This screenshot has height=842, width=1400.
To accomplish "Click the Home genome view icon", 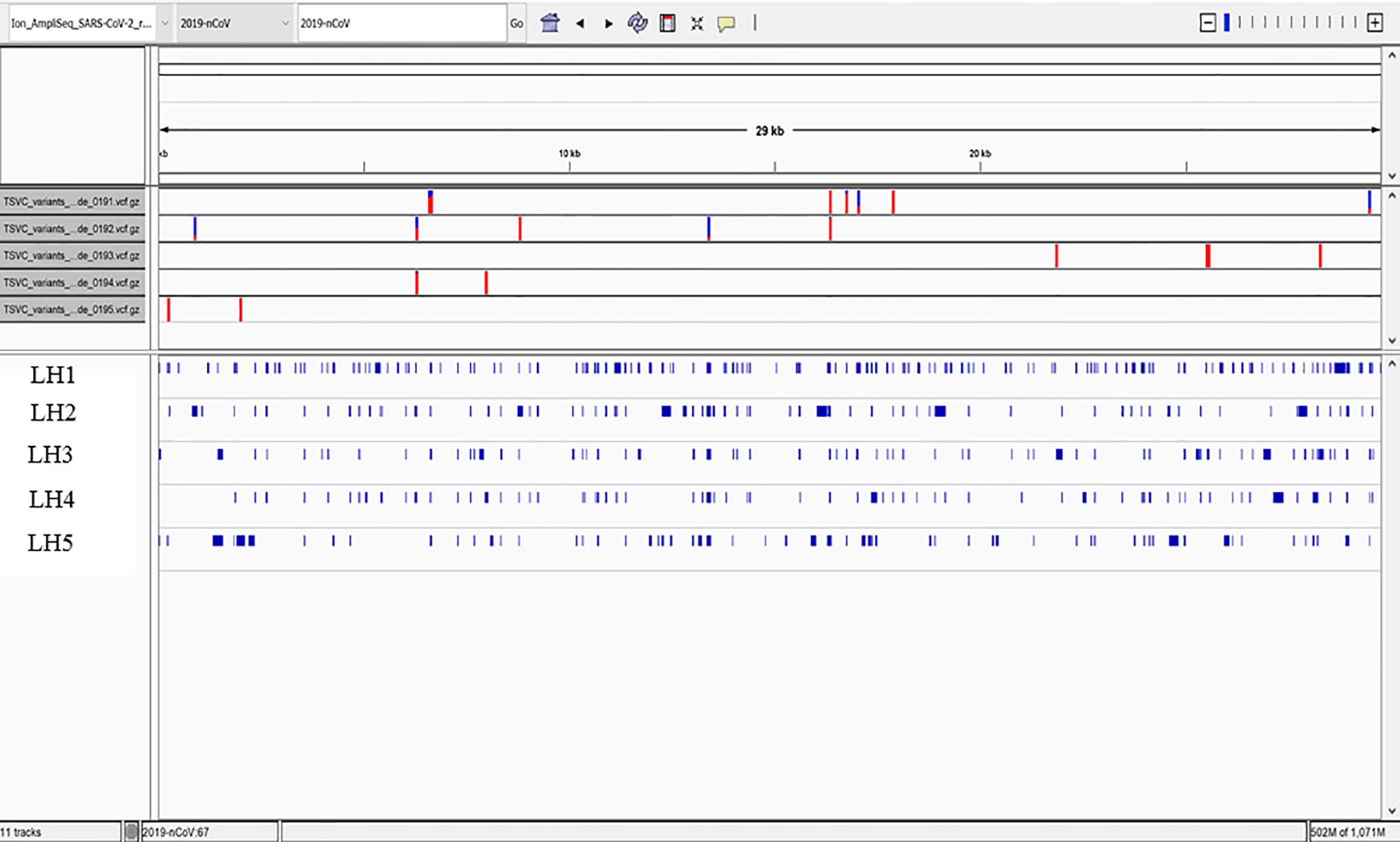I will pyautogui.click(x=550, y=23).
